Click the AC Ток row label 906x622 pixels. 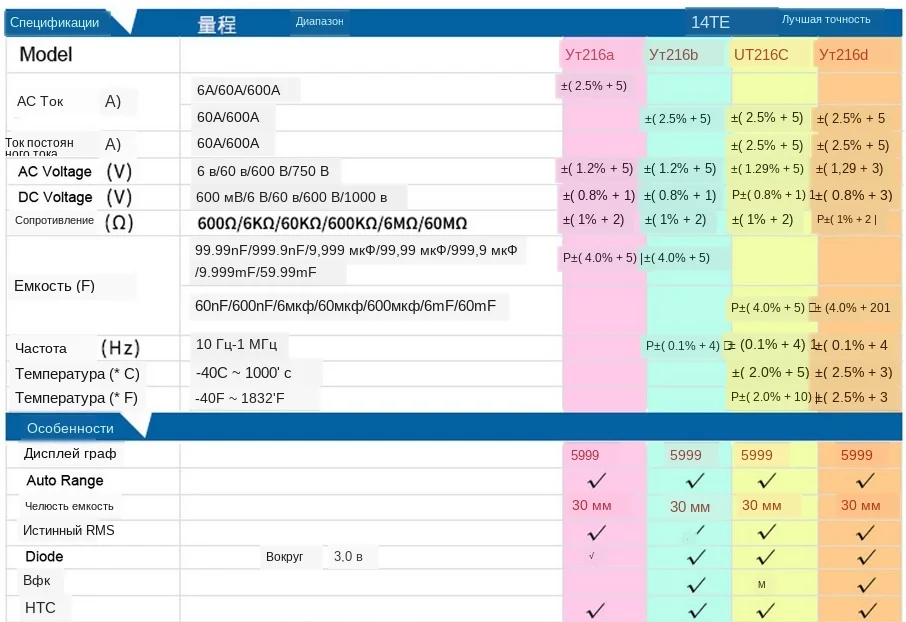point(40,101)
